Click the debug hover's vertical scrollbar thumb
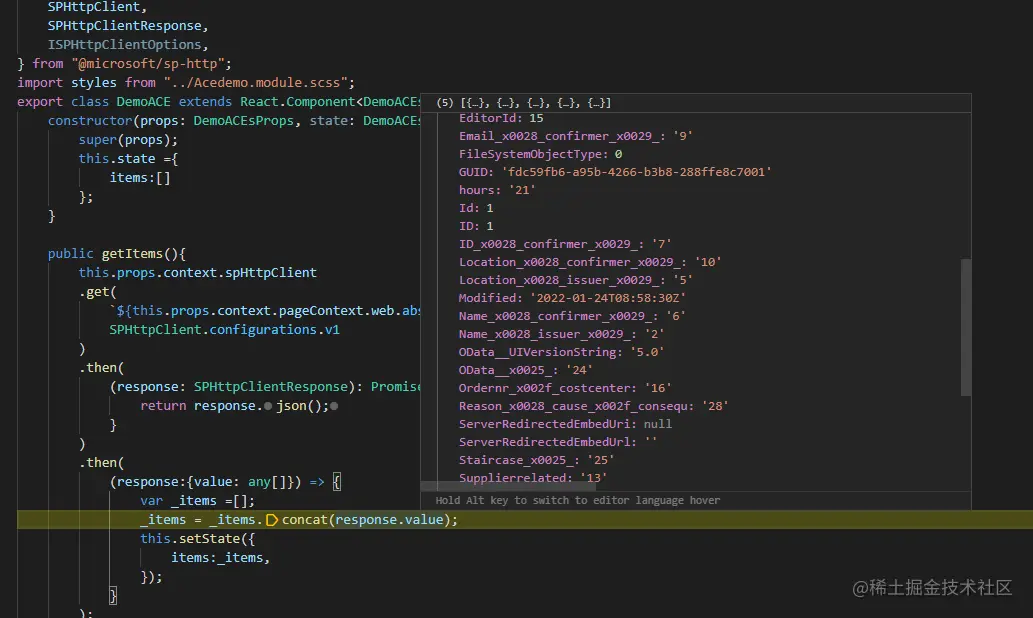This screenshot has width=1033, height=618. pyautogui.click(x=966, y=327)
